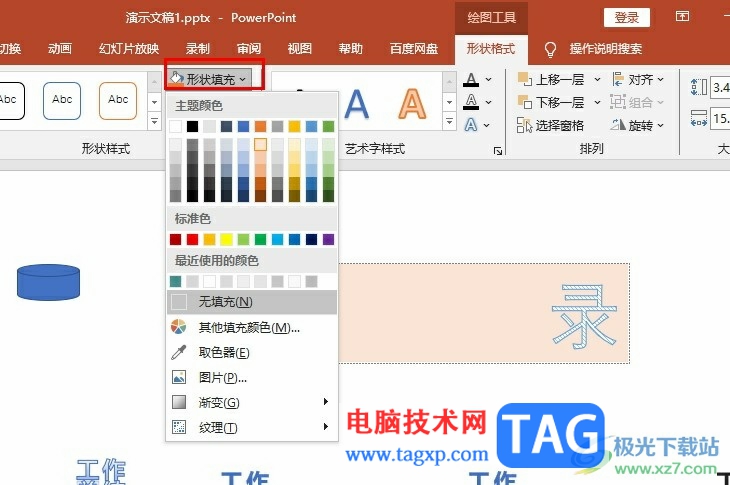730x485 pixels.
Task: Click 下移一层 send backward button
Action: coord(552,102)
